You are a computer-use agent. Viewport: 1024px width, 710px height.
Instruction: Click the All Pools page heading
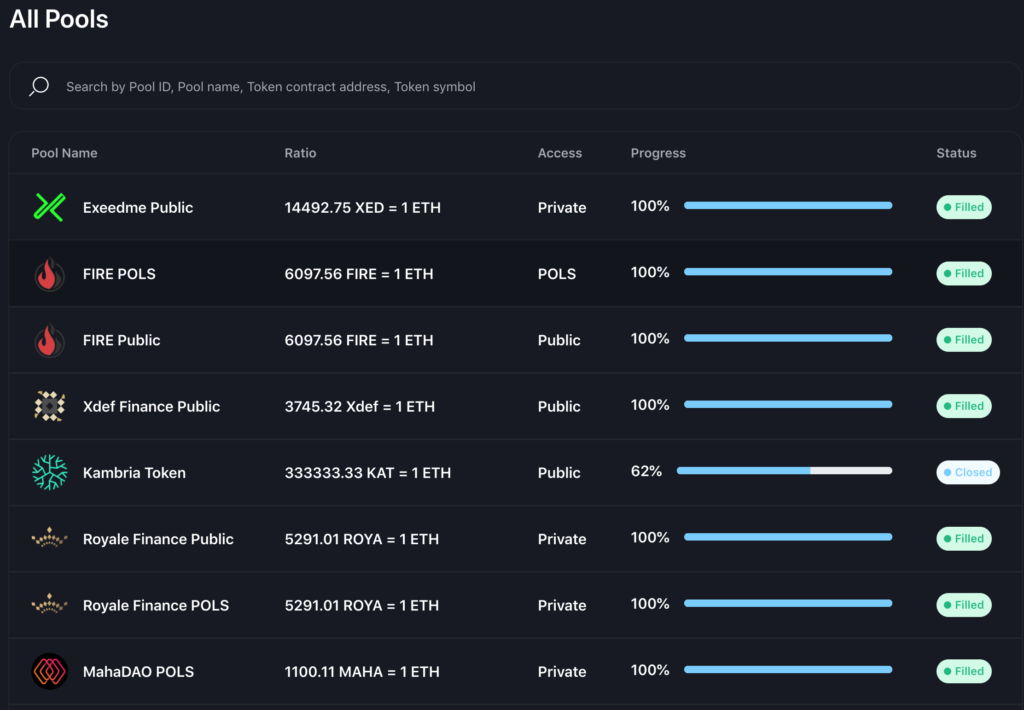pos(59,19)
